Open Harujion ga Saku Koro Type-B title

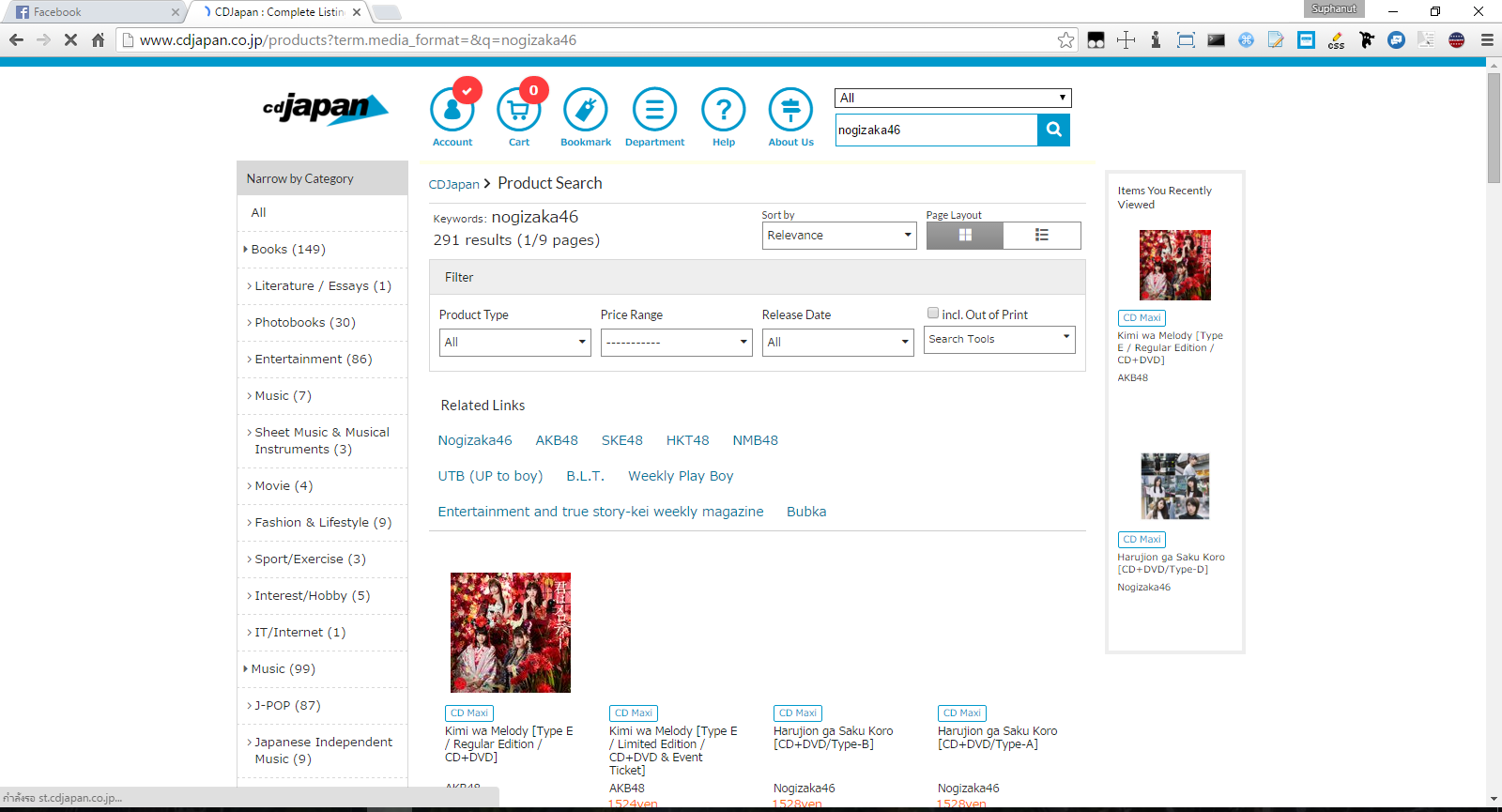834,737
